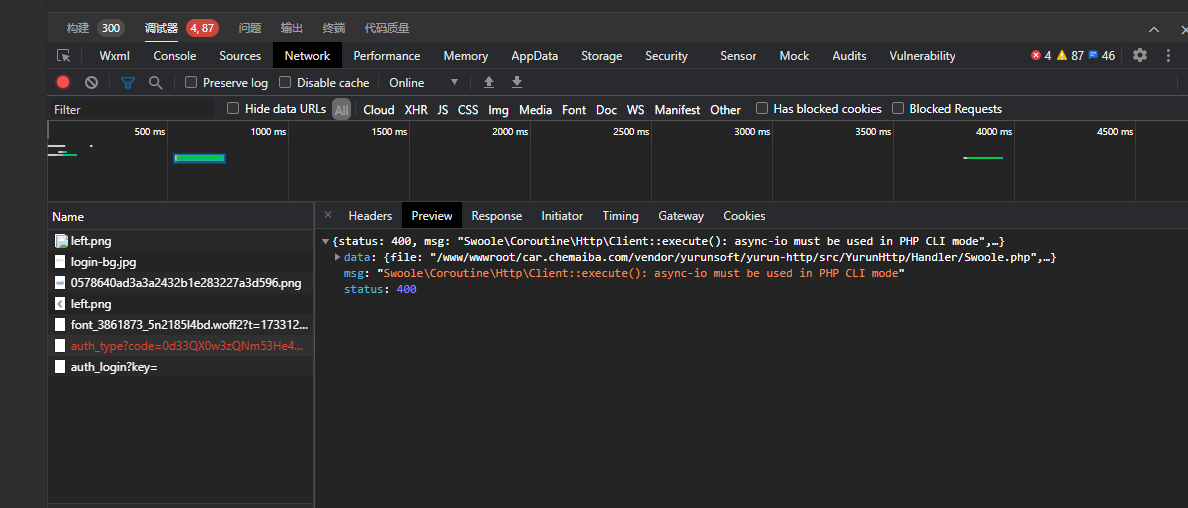Click the Filter text input
This screenshot has height=508, width=1188.
(x=133, y=109)
